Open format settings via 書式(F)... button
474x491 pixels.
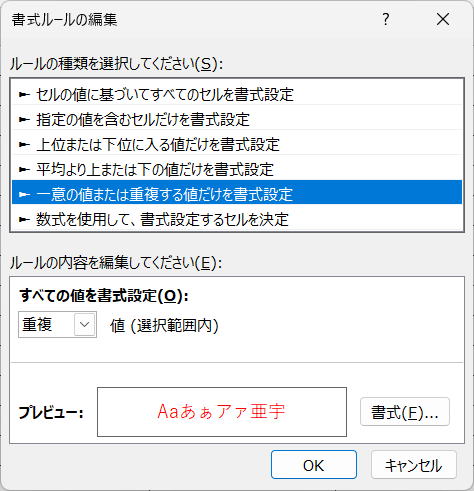point(405,412)
